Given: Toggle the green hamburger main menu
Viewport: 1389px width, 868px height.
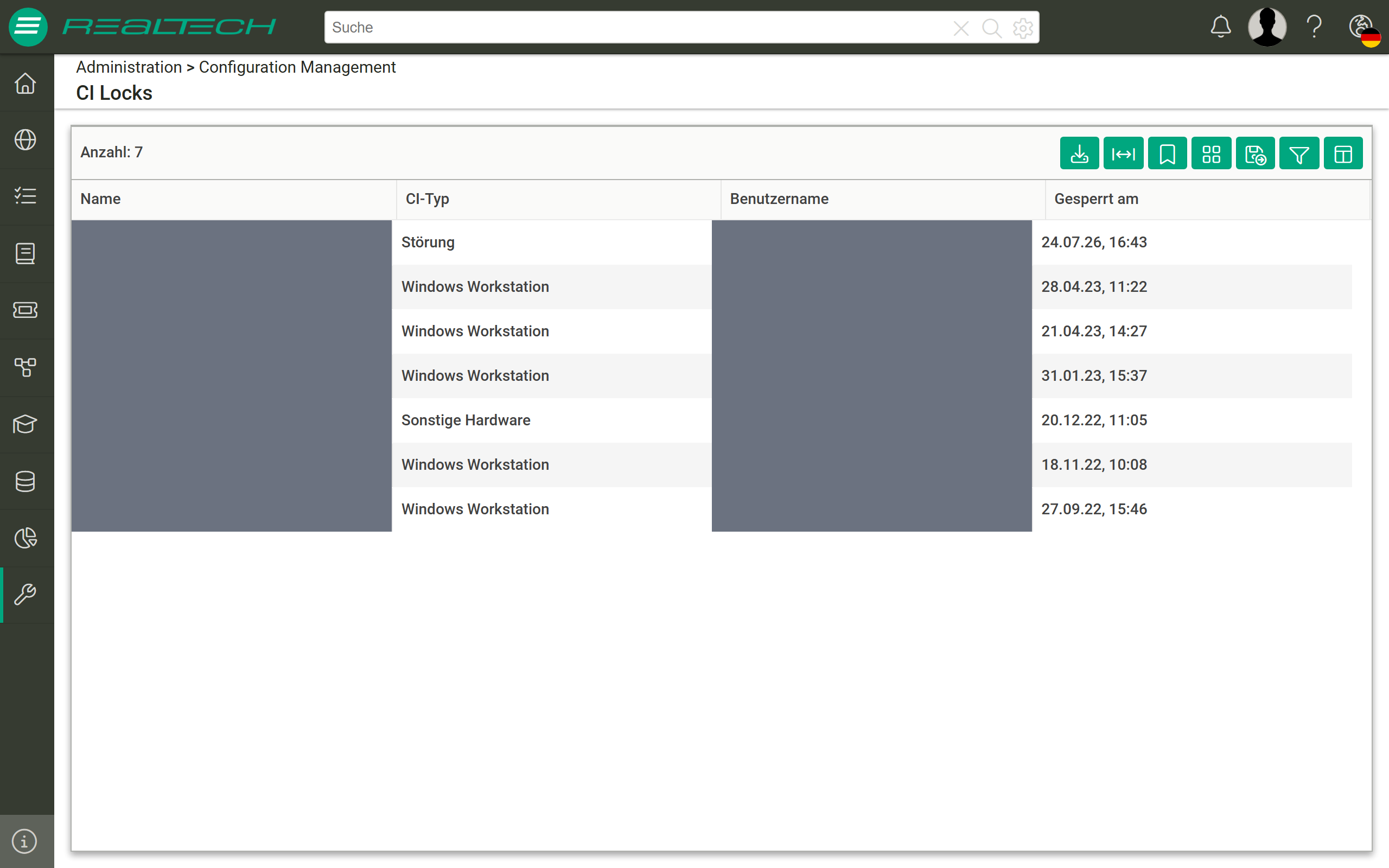Looking at the screenshot, I should pos(28,27).
